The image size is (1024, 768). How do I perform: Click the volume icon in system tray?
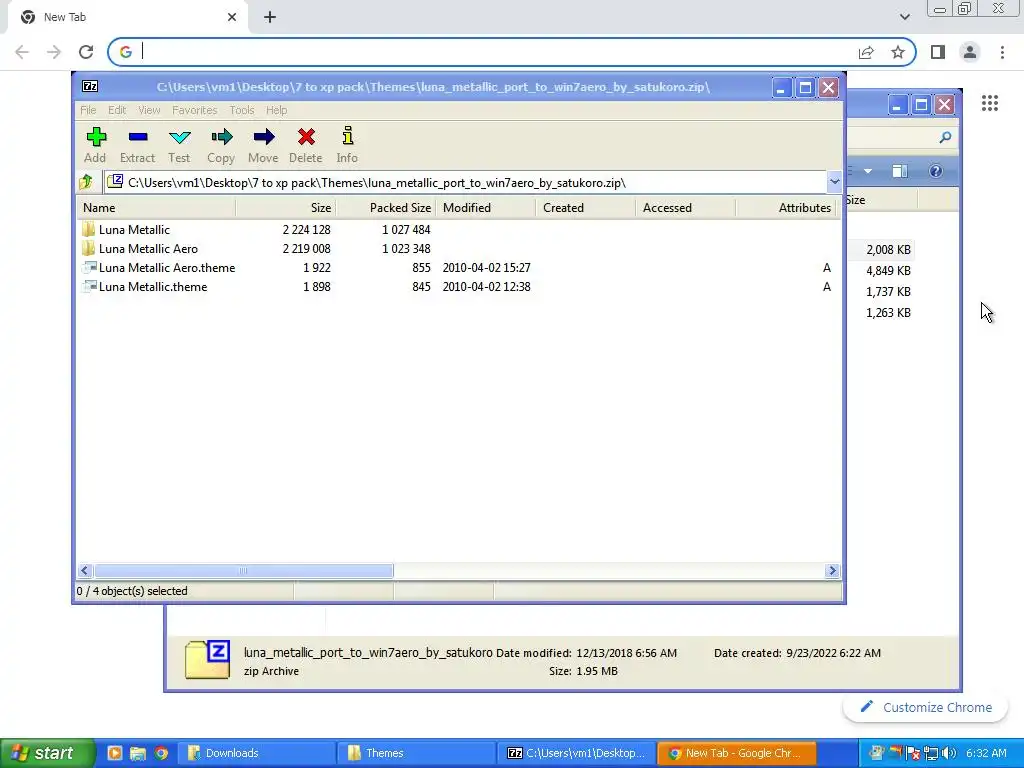click(x=949, y=753)
